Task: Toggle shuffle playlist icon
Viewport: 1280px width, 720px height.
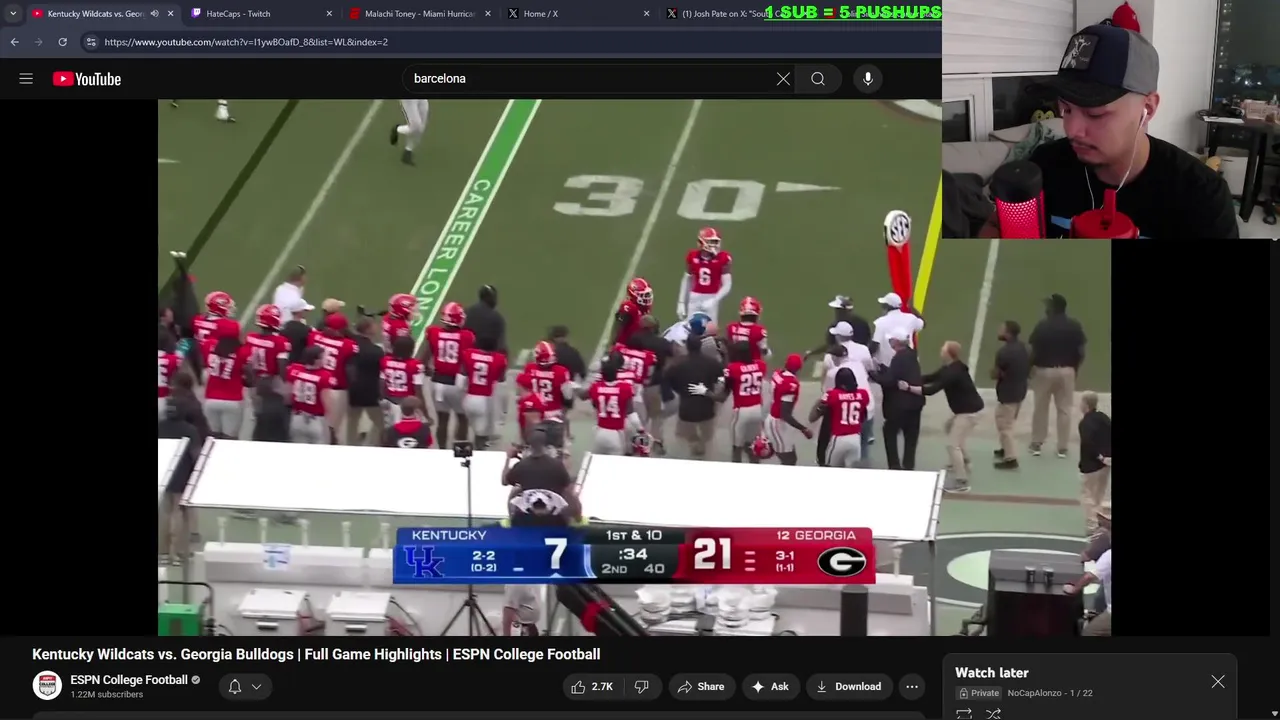Action: [994, 714]
